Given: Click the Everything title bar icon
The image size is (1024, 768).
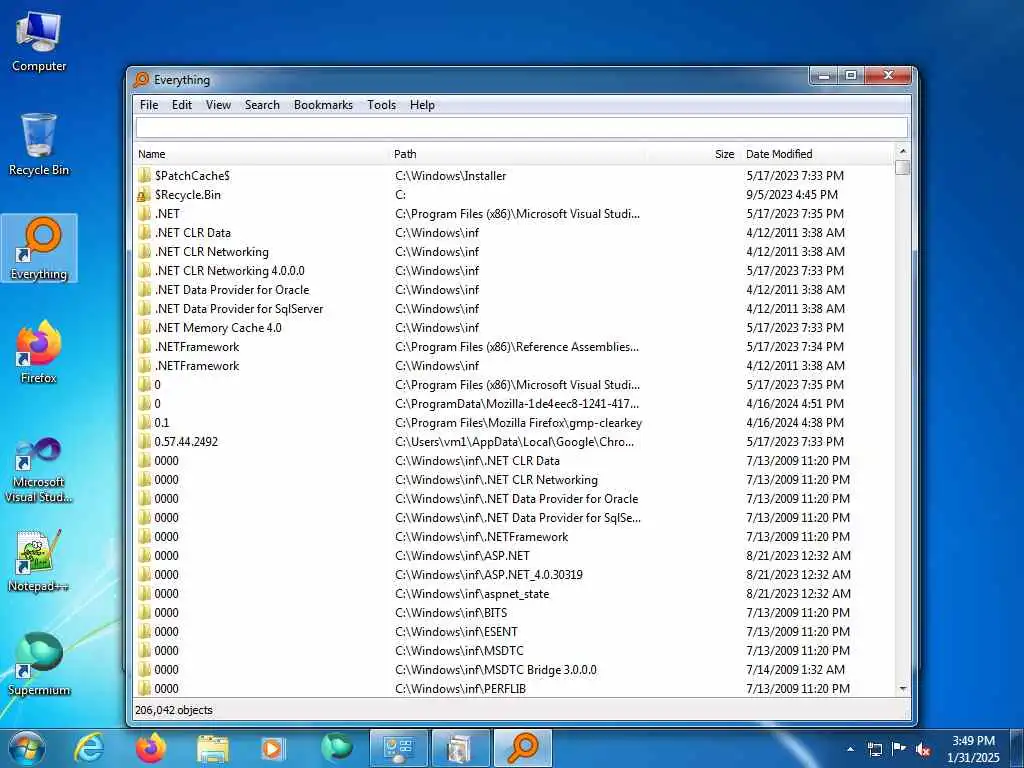Looking at the screenshot, I should pos(141,80).
